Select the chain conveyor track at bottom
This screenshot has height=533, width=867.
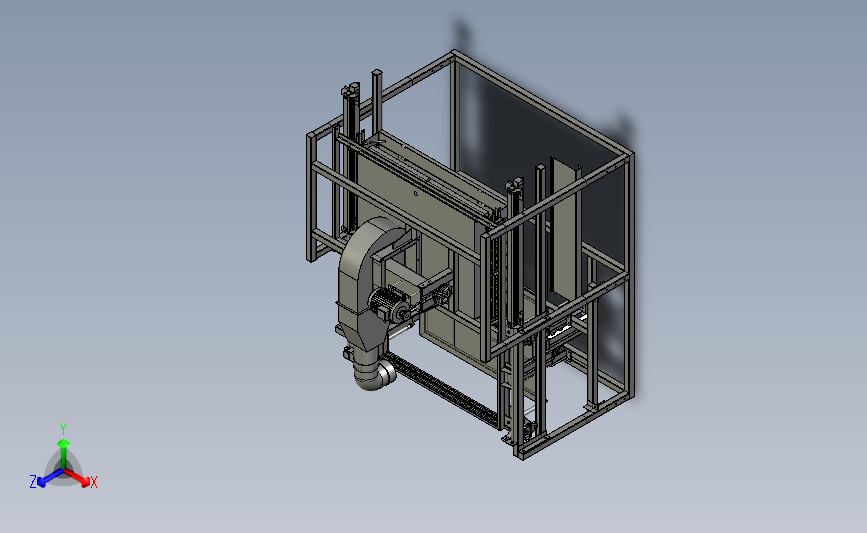444,390
